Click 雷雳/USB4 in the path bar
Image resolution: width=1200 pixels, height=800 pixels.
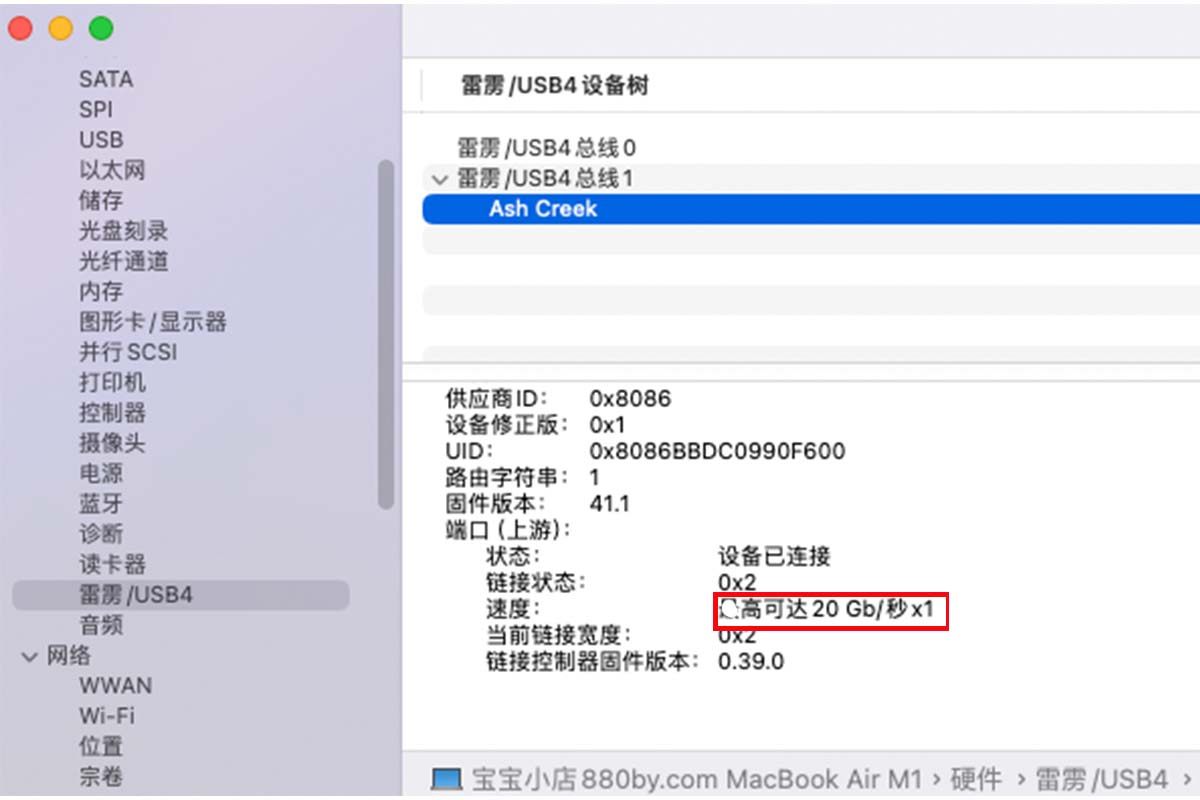pos(1101,778)
